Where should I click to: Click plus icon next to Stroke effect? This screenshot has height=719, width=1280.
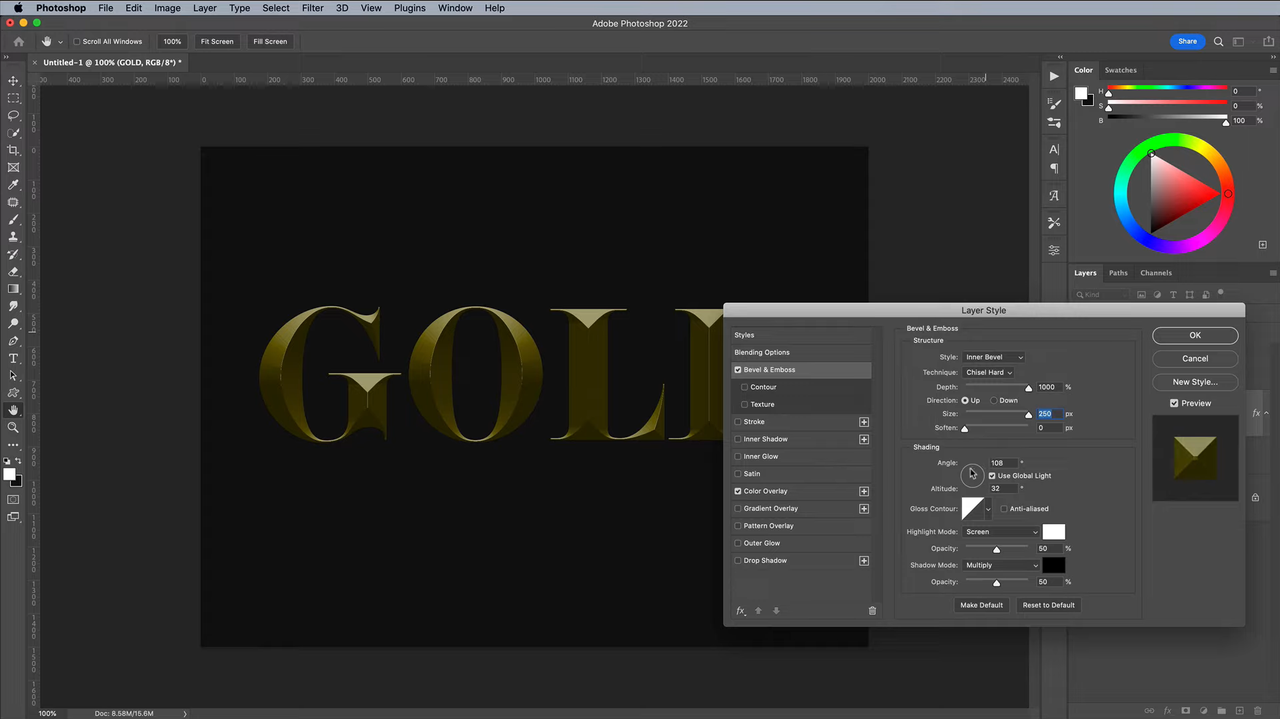[864, 422]
